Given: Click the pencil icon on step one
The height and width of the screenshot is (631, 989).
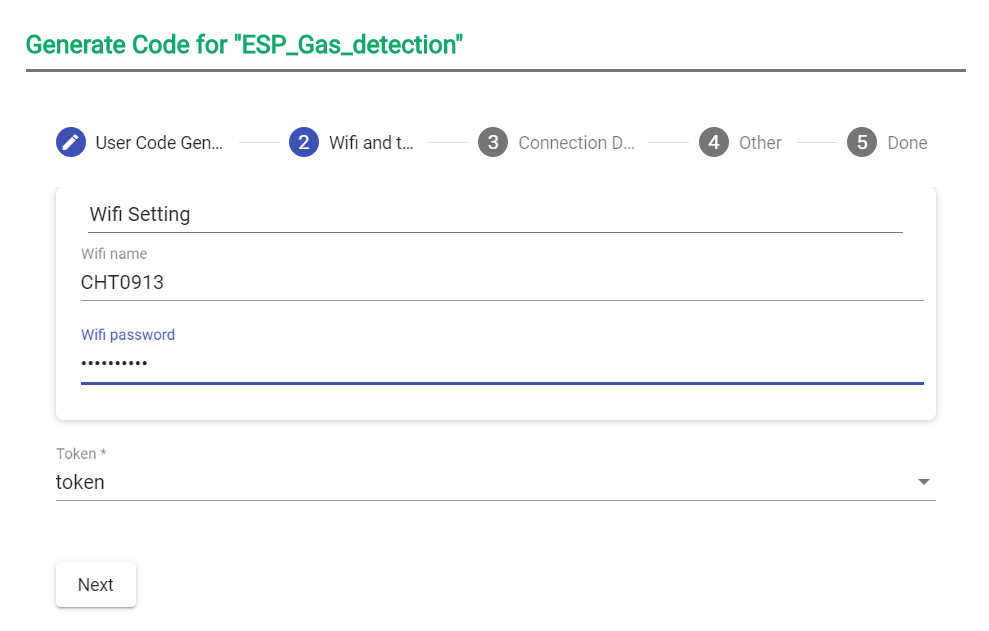Looking at the screenshot, I should pos(71,143).
